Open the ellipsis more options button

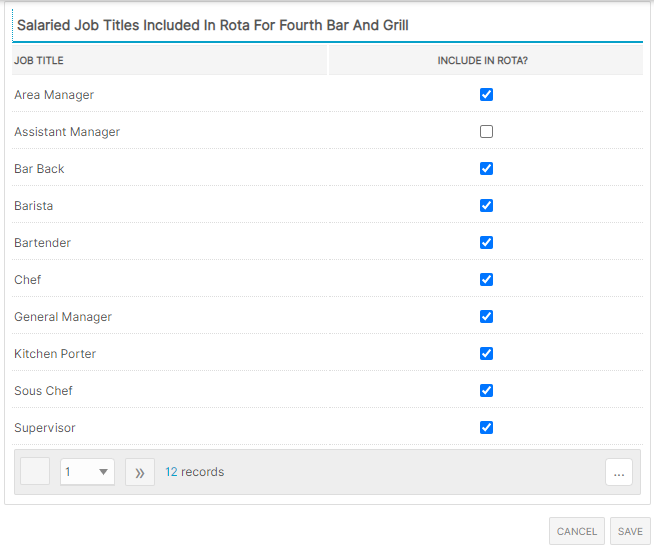point(619,473)
